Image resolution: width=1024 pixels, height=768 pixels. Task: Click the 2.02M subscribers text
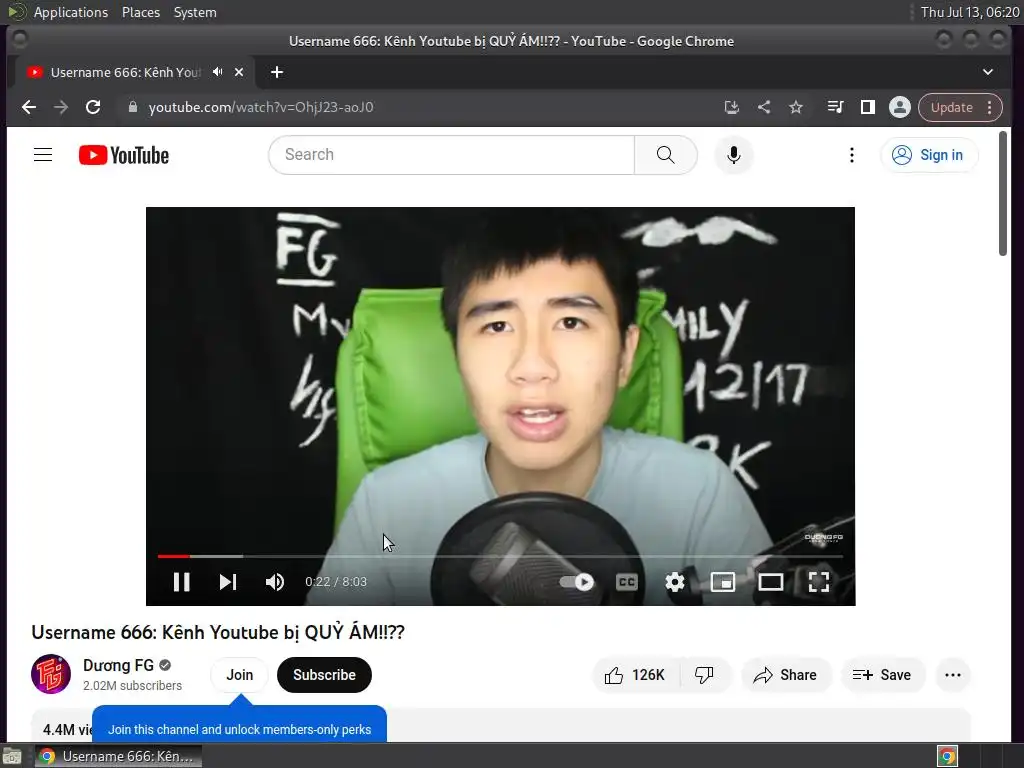pyautogui.click(x=133, y=686)
